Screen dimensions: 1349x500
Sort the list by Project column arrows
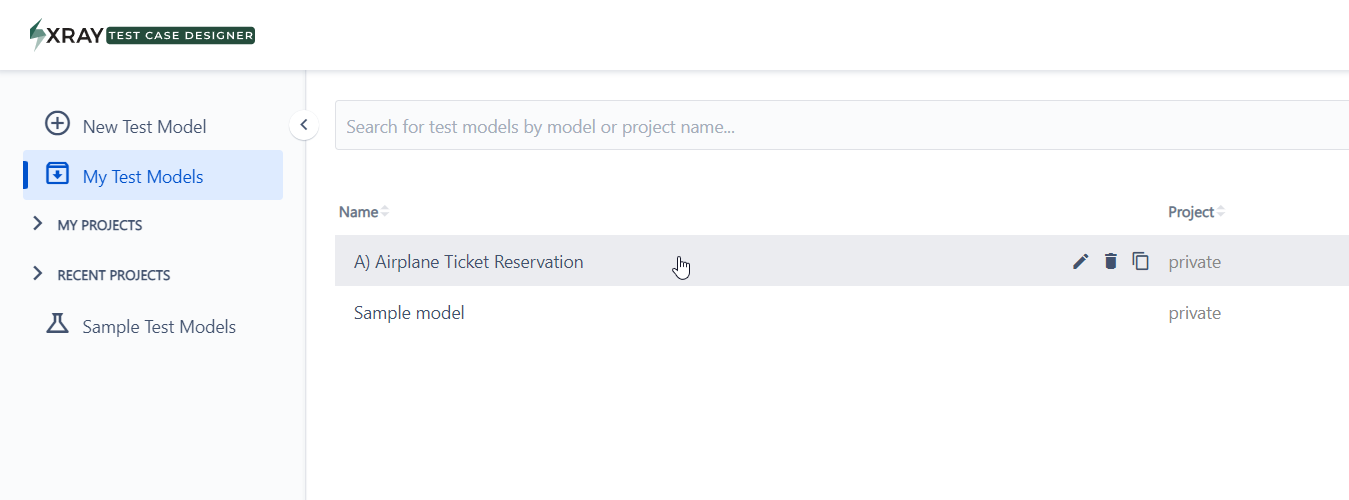tap(1221, 212)
